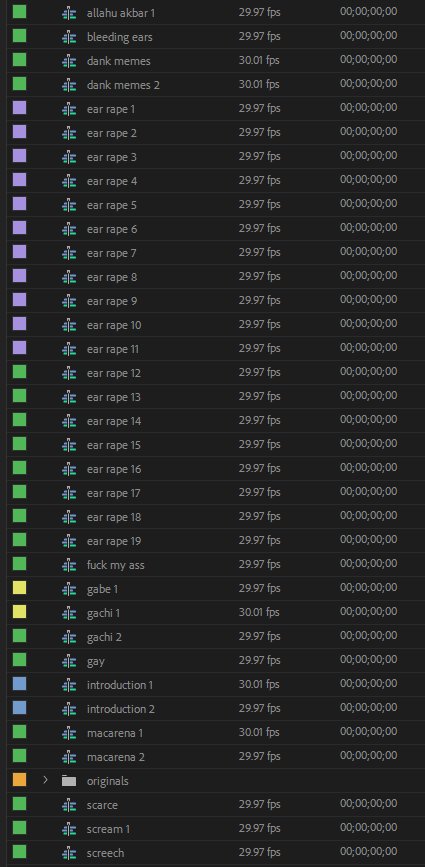Click the violet label swatch of ear rape 6
Screen dimensions: 425x867
coord(19,227)
